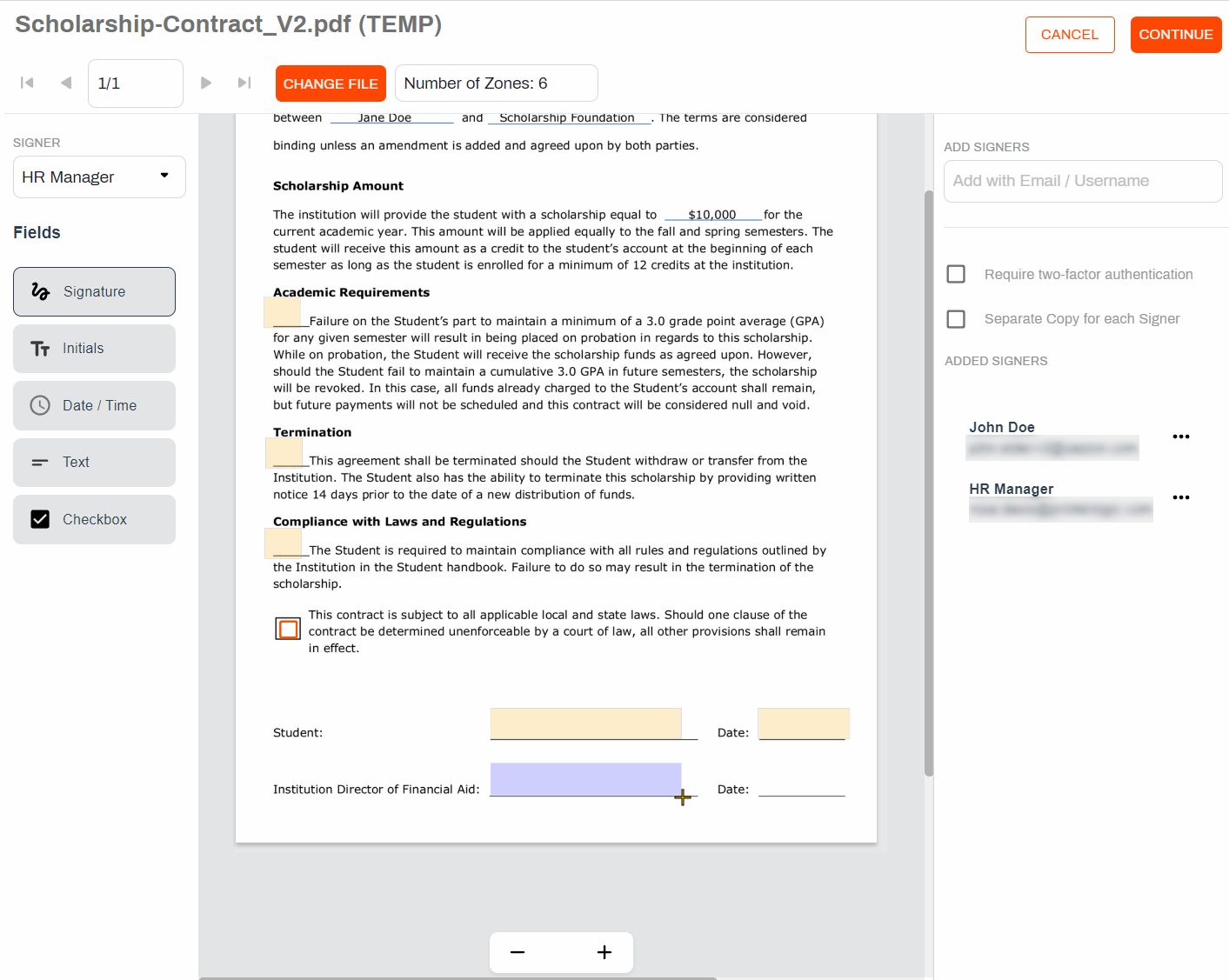Select the Date / Time field tool
This screenshot has height=980, width=1229.
click(94, 405)
